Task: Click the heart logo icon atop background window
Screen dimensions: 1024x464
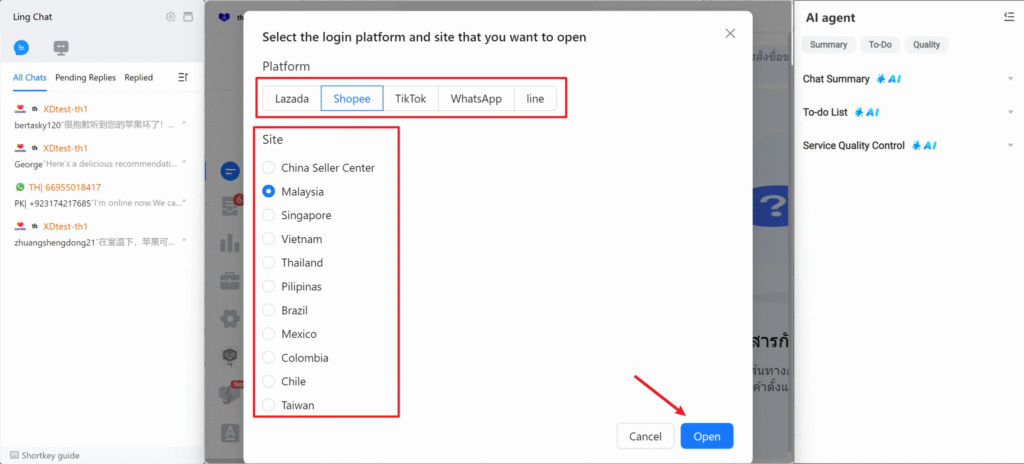Action: tap(225, 17)
